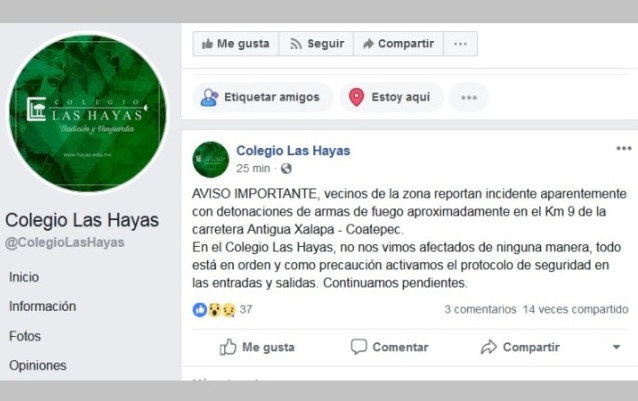Screen dimensions: 638x401
Task: Check in using Estoy aquí pin button
Action: tap(391, 97)
